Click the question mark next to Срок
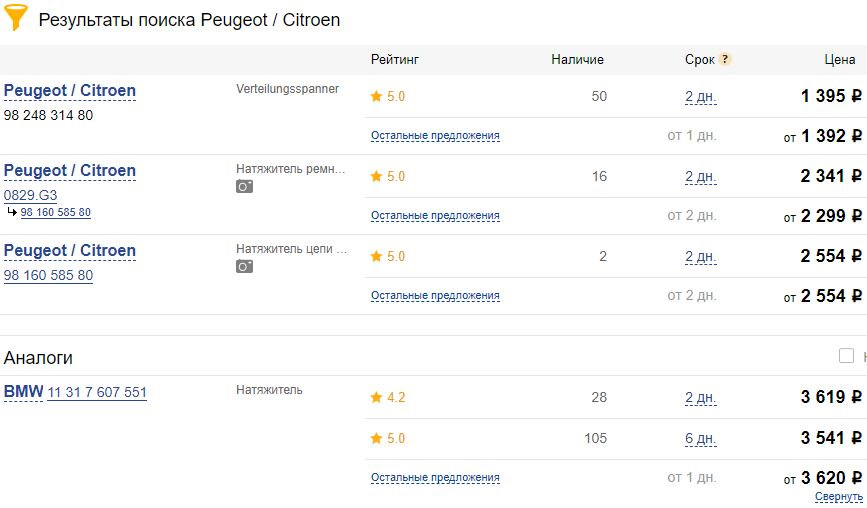The height and width of the screenshot is (508, 867). tap(725, 60)
